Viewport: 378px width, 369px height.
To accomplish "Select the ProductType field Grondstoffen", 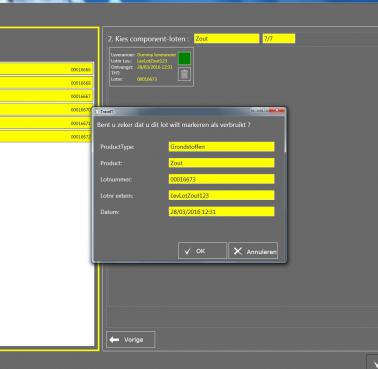I will pos(222,147).
